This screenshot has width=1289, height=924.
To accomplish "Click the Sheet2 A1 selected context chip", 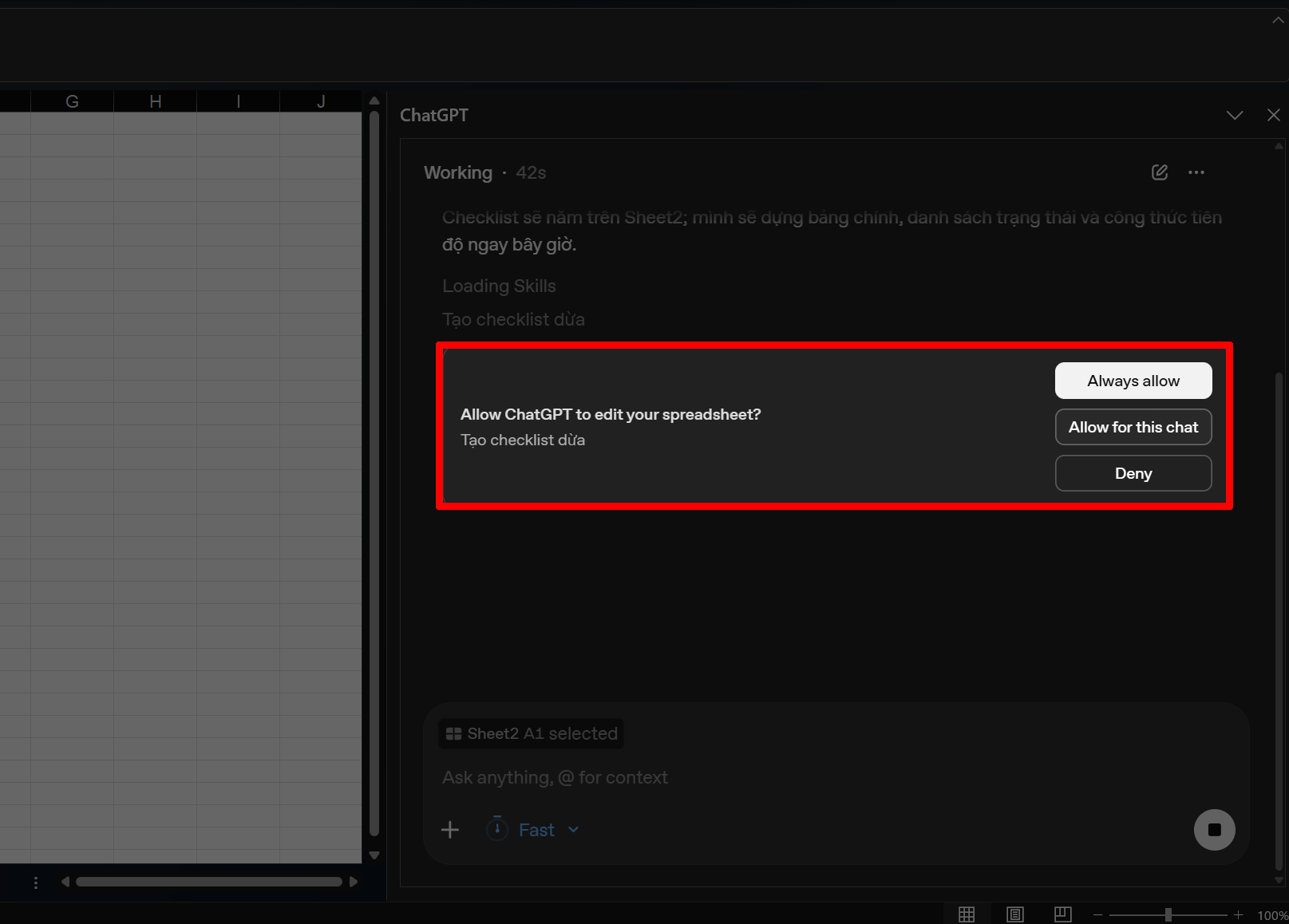I will tap(532, 733).
